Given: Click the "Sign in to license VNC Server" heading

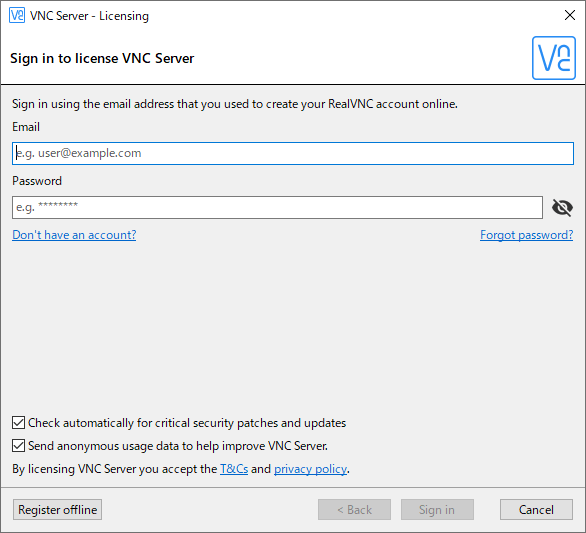Looking at the screenshot, I should (x=102, y=58).
